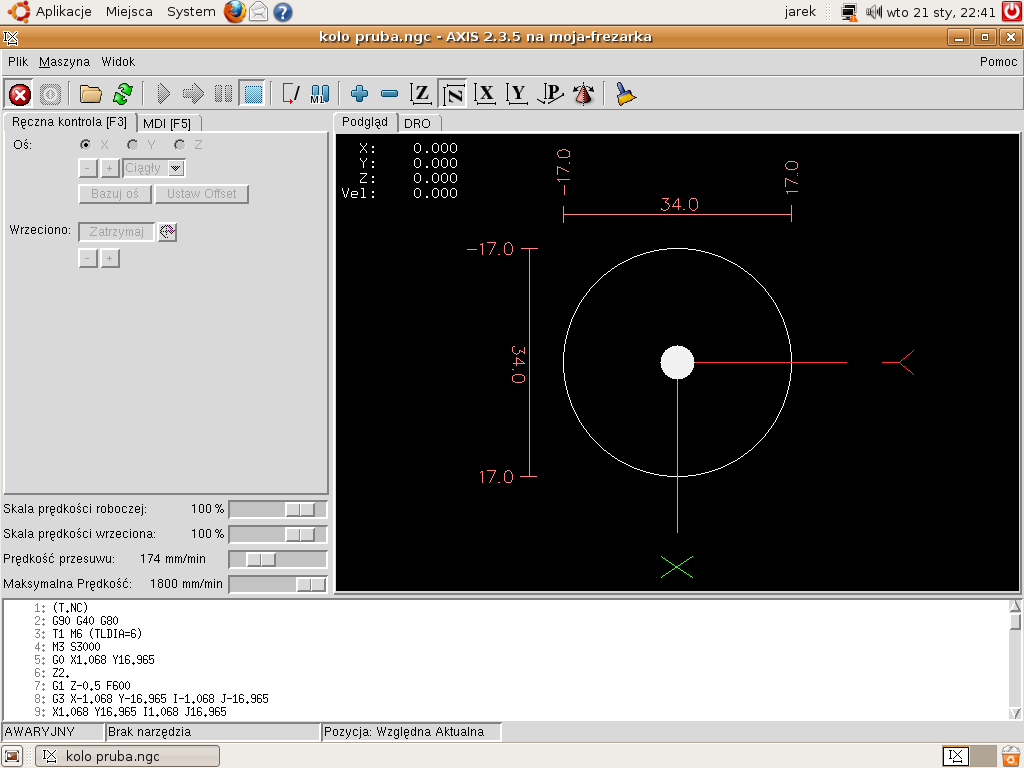Open the Miejsca system menu
Screen dimensions: 1024x768
pos(129,11)
